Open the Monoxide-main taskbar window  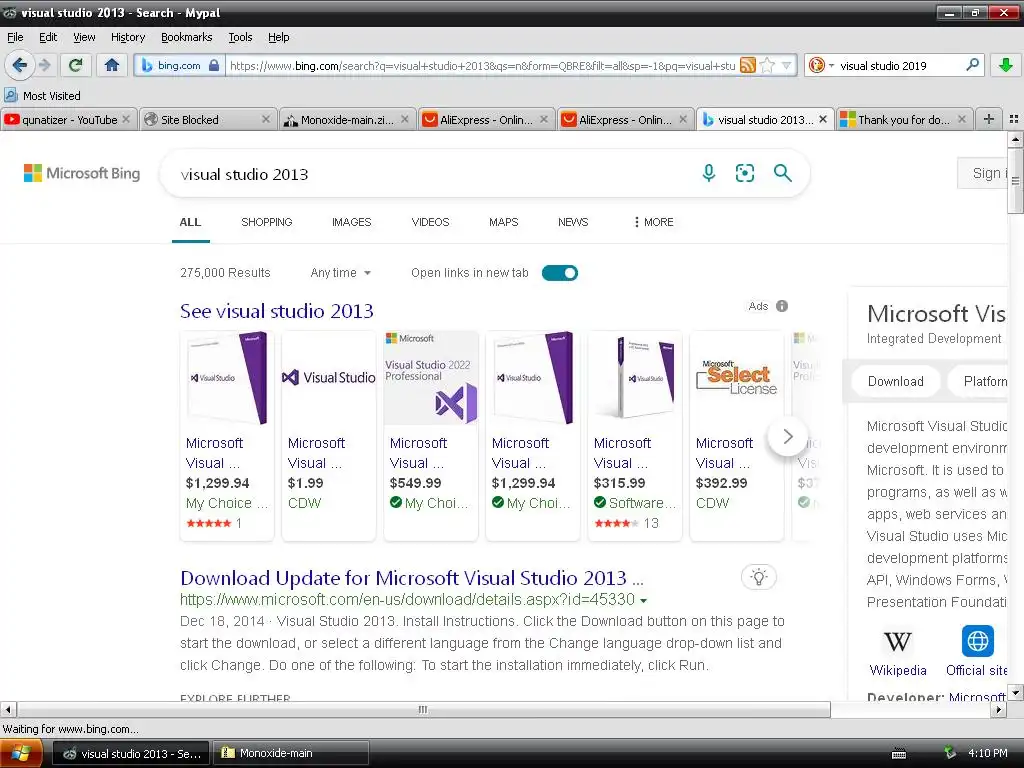(x=291, y=753)
